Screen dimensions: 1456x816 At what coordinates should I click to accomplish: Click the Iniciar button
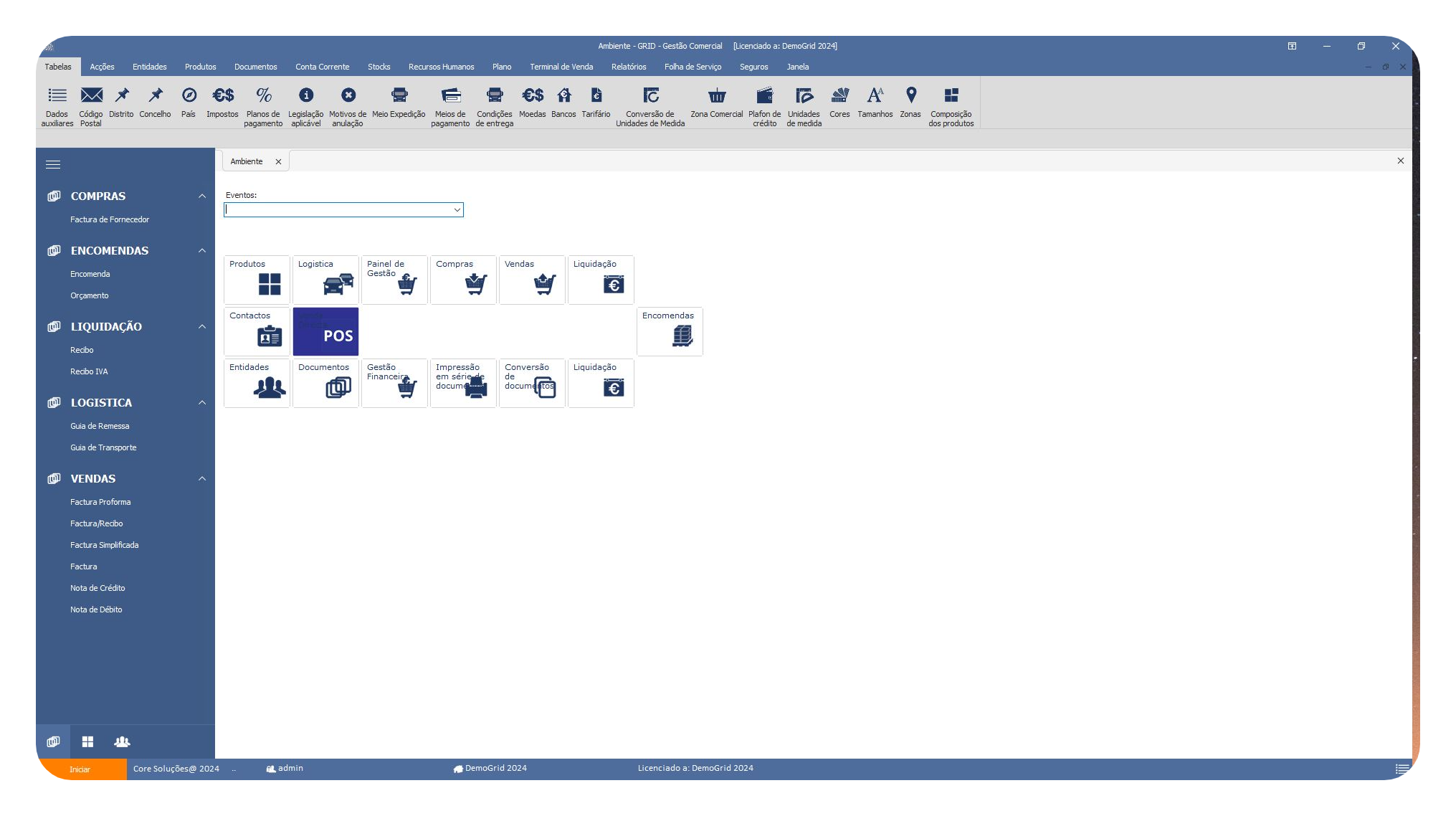[x=80, y=769]
